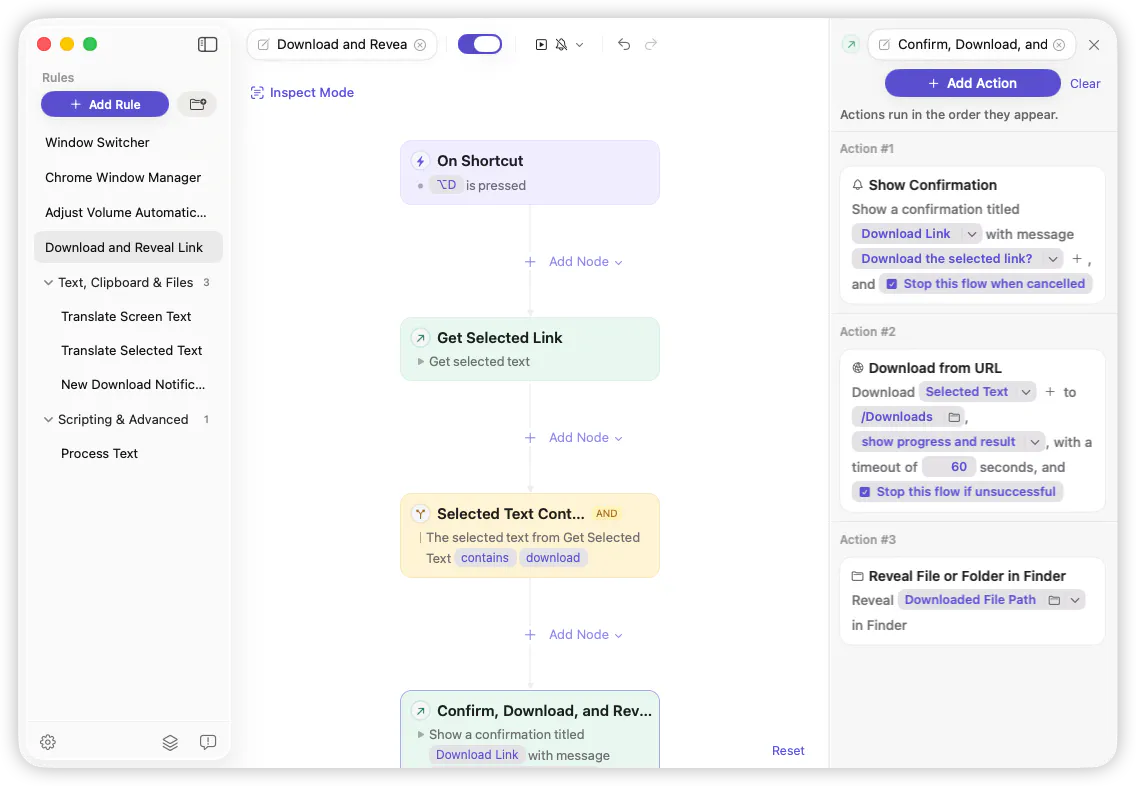Click the plus icon after Selected Text
The width and height of the screenshot is (1136, 786).
coord(1050,392)
